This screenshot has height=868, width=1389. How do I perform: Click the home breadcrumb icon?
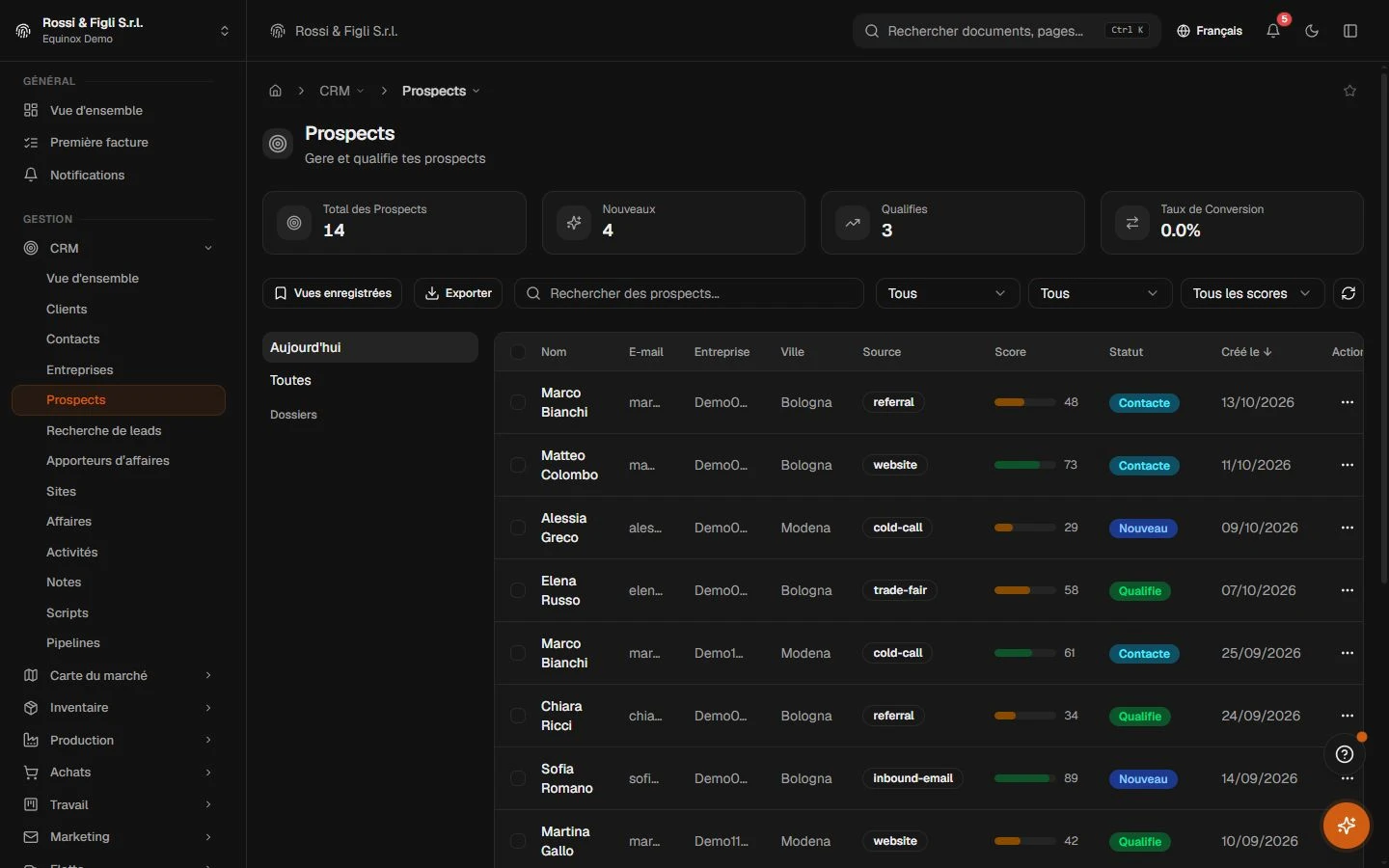coord(276,91)
